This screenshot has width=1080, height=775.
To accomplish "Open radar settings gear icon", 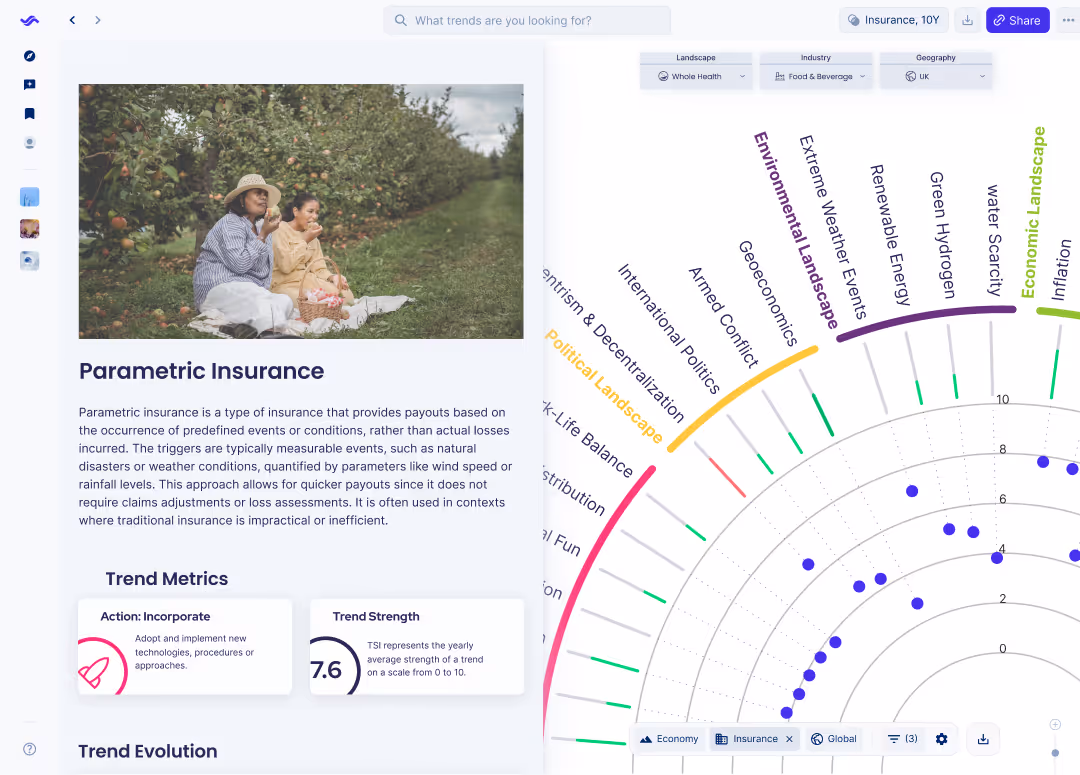I will pyautogui.click(x=942, y=739).
